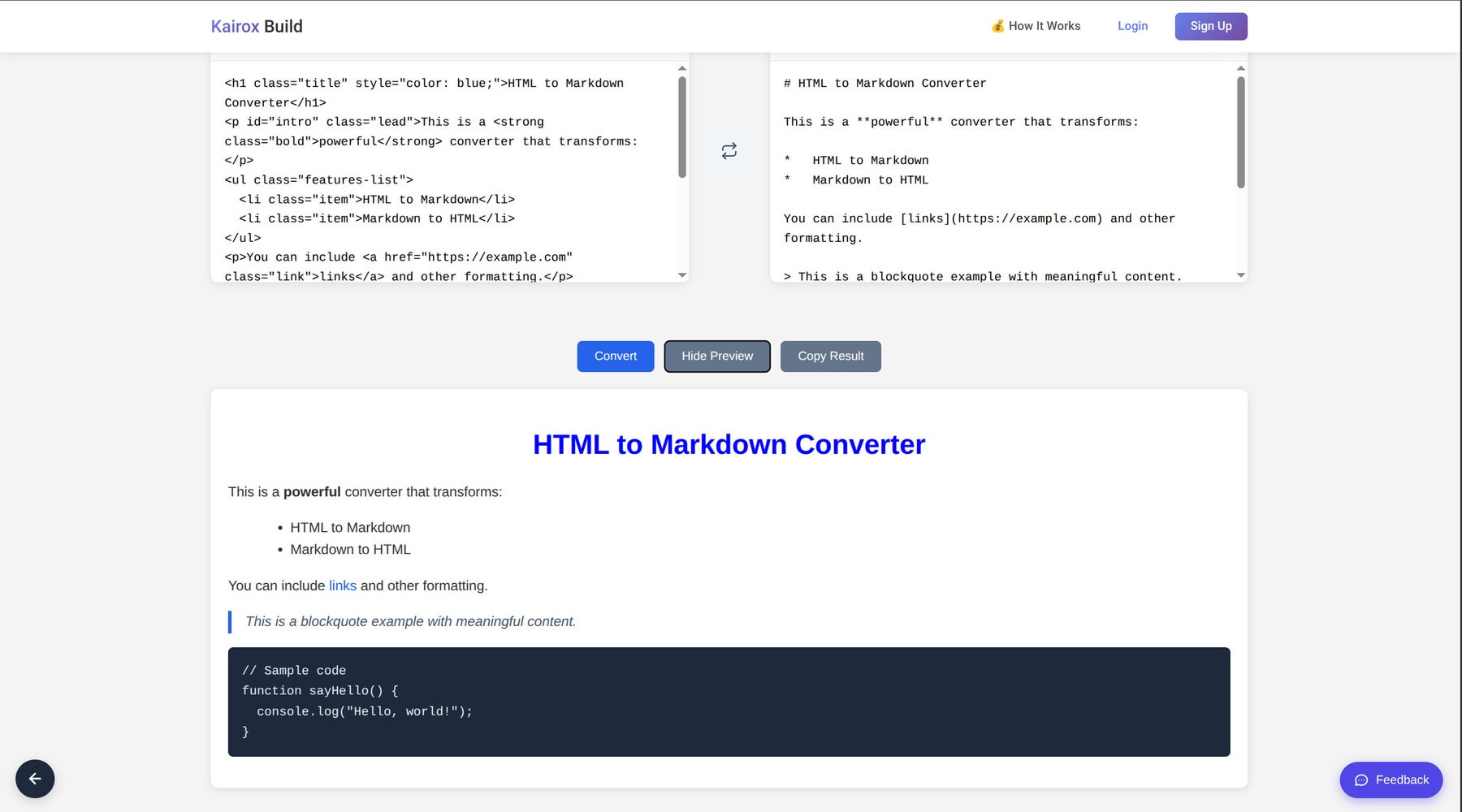Click the HTML input scrollbar thumb

click(x=681, y=127)
